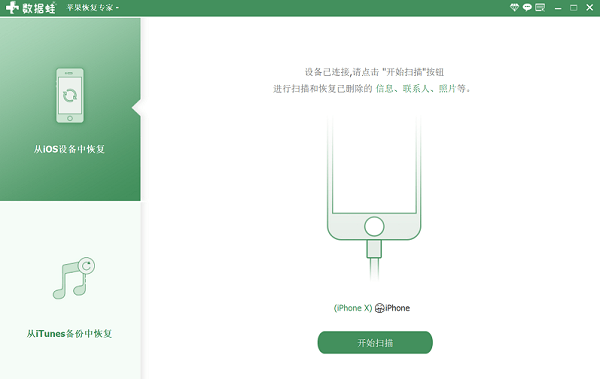The width and height of the screenshot is (600, 379).
Task: Click the 联系人 green text
Action: [x=416, y=89]
